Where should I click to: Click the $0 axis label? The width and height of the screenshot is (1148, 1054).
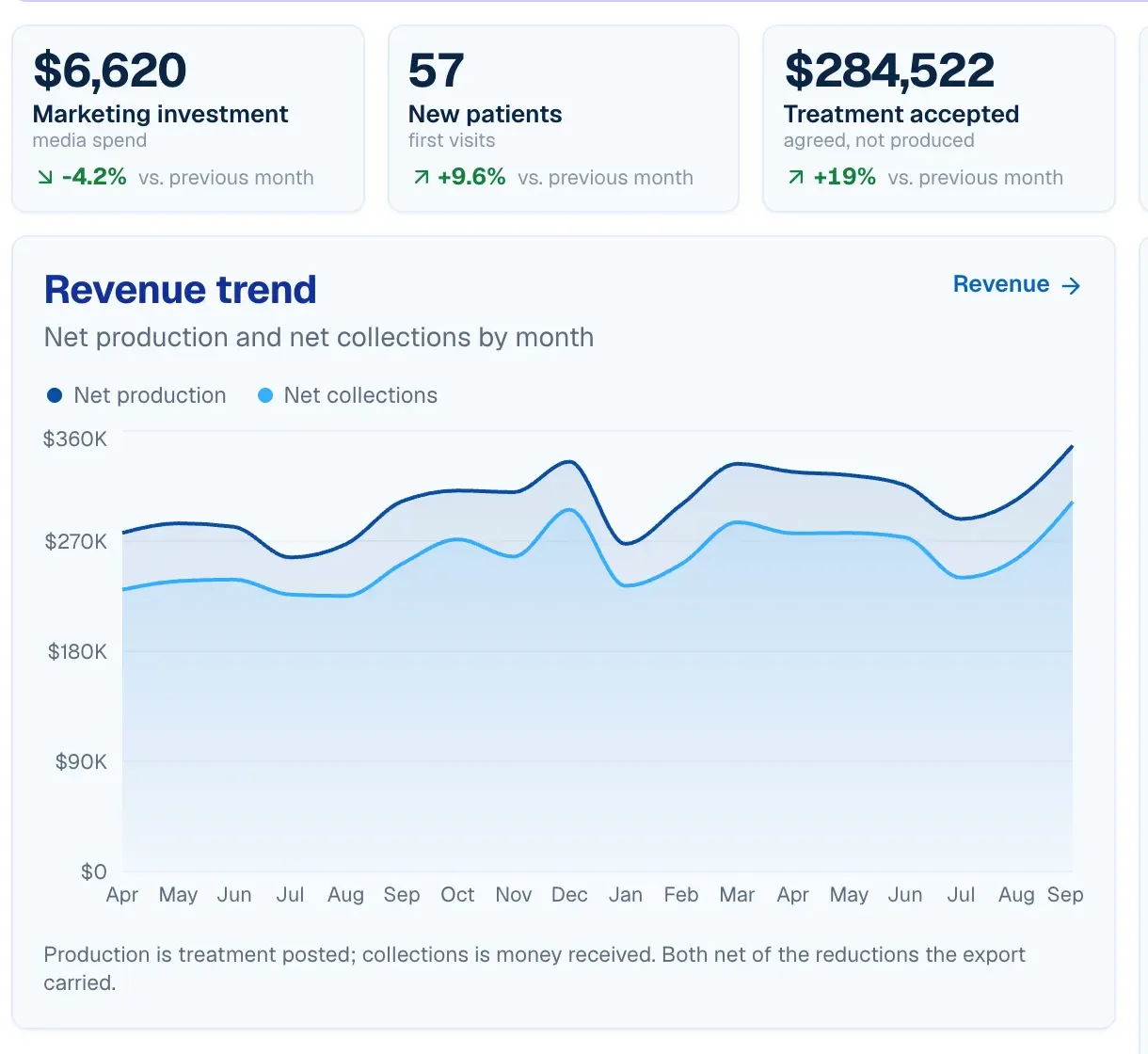[x=93, y=871]
